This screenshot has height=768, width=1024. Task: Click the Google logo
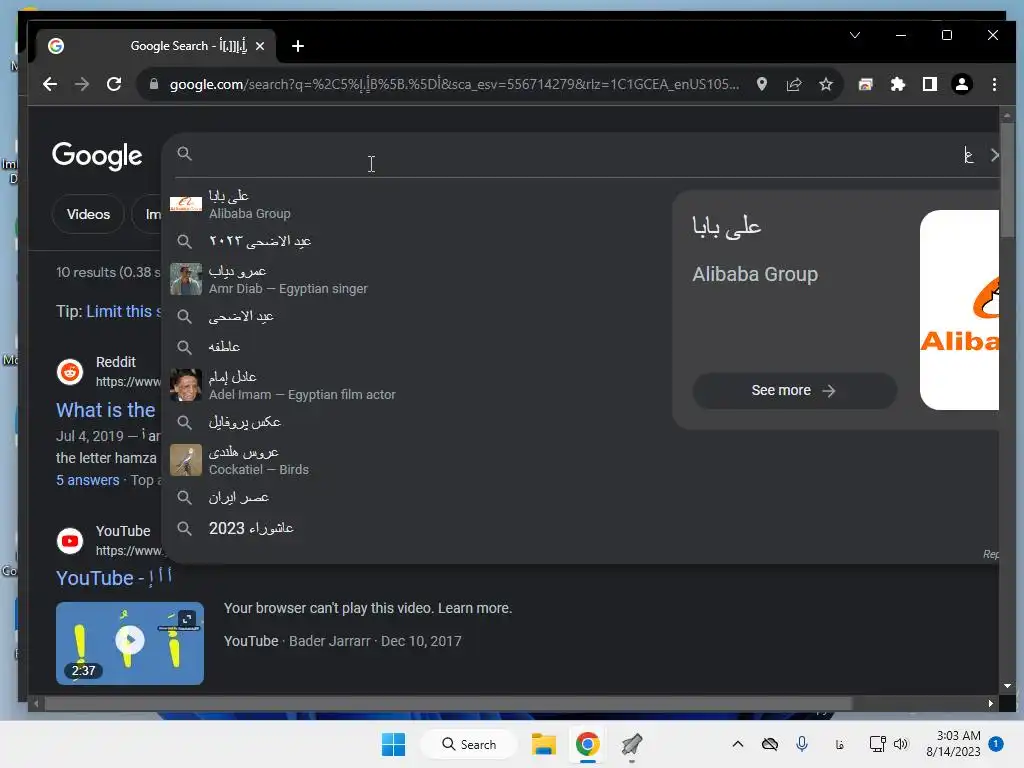pyautogui.click(x=97, y=155)
